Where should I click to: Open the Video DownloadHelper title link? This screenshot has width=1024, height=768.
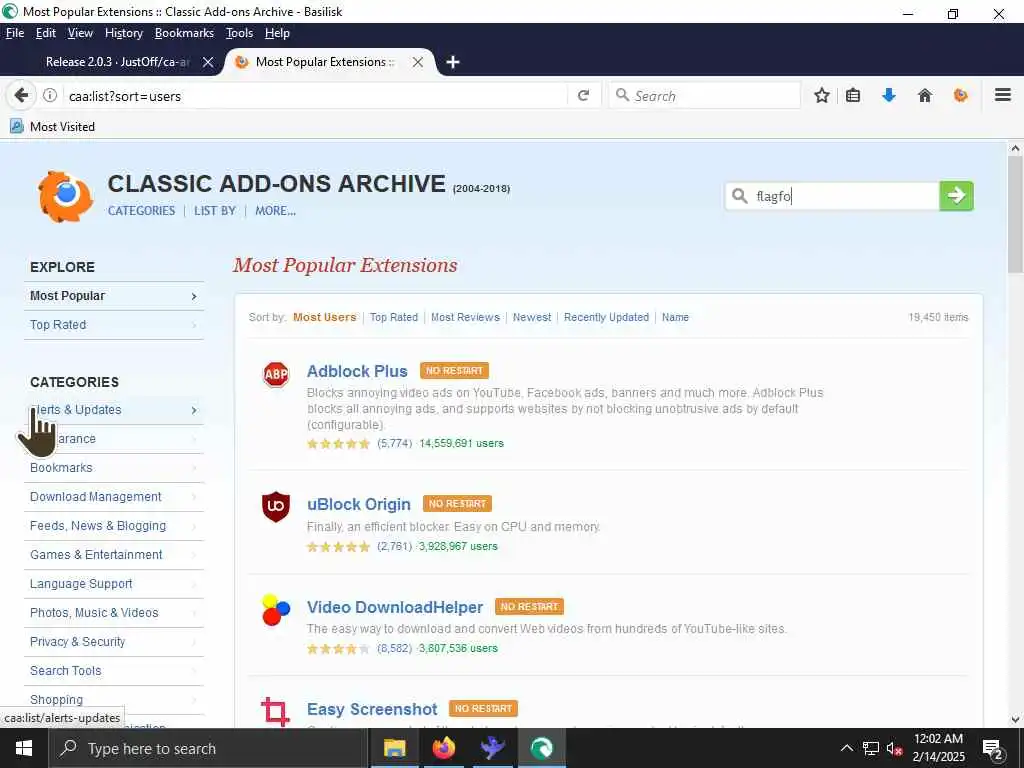pos(395,607)
